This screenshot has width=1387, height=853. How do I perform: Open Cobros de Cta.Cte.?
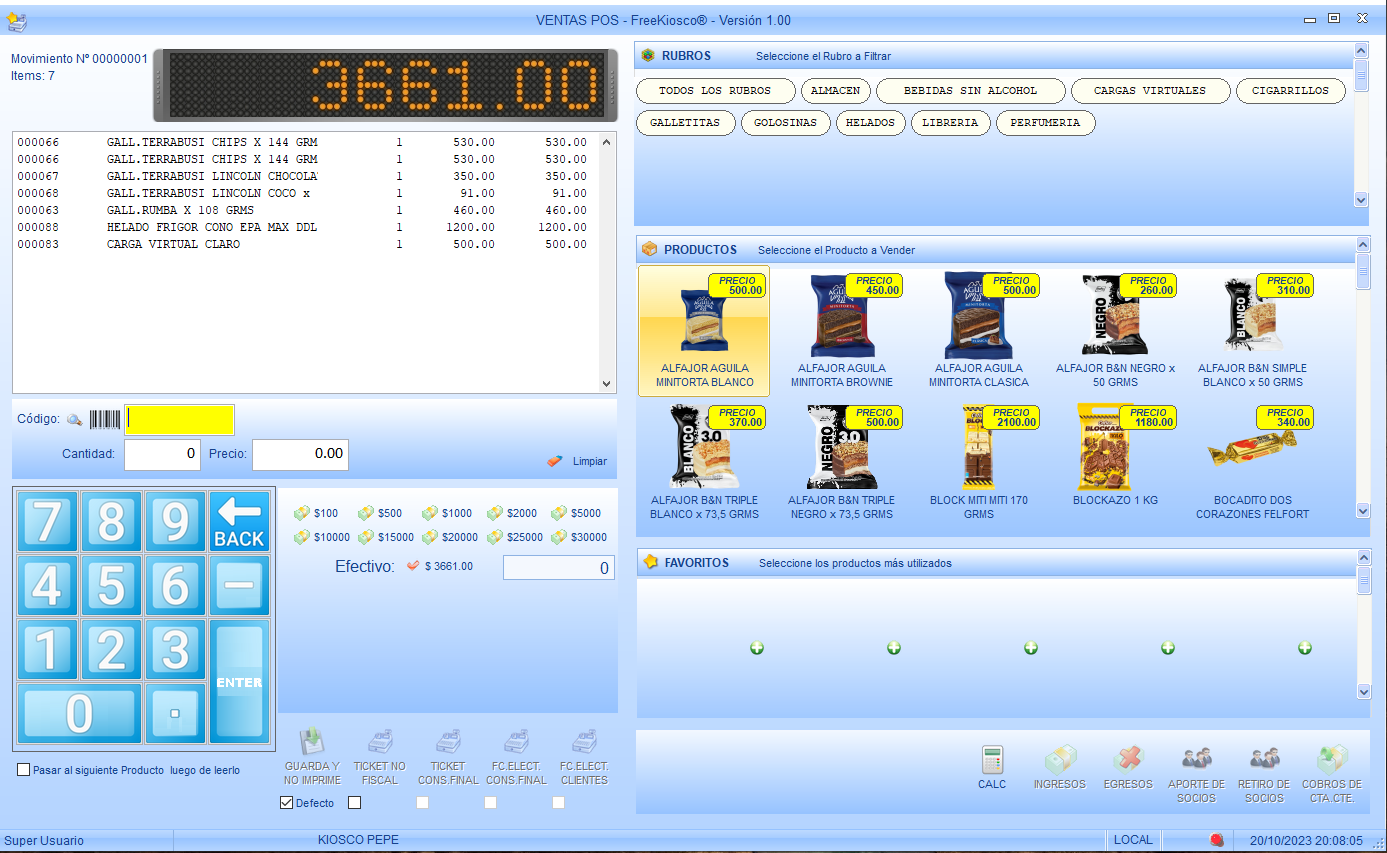[1332, 775]
